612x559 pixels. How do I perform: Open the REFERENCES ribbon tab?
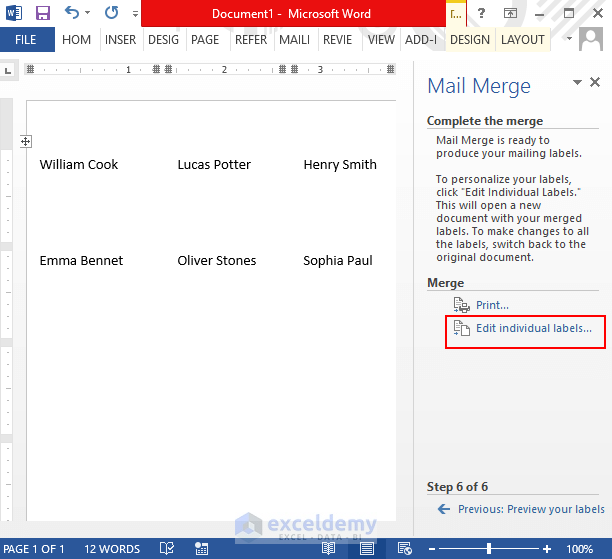[x=251, y=39]
